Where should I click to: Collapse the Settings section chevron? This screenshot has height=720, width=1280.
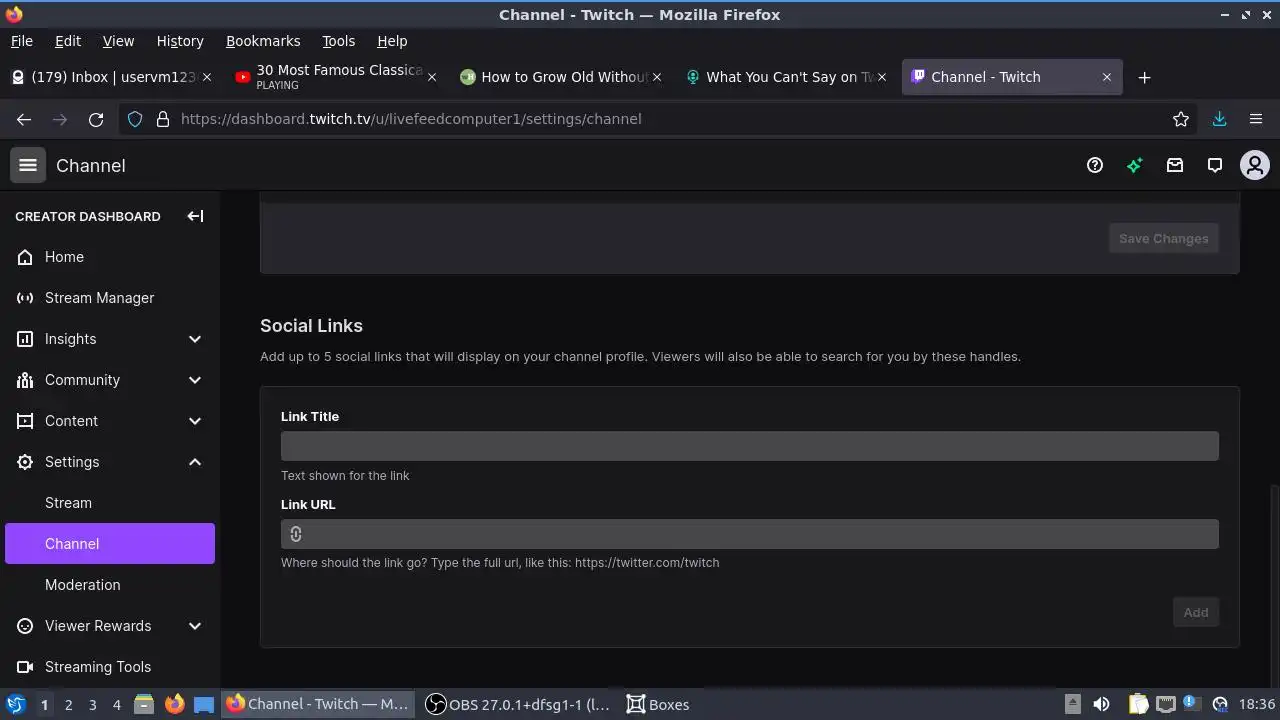(x=195, y=462)
